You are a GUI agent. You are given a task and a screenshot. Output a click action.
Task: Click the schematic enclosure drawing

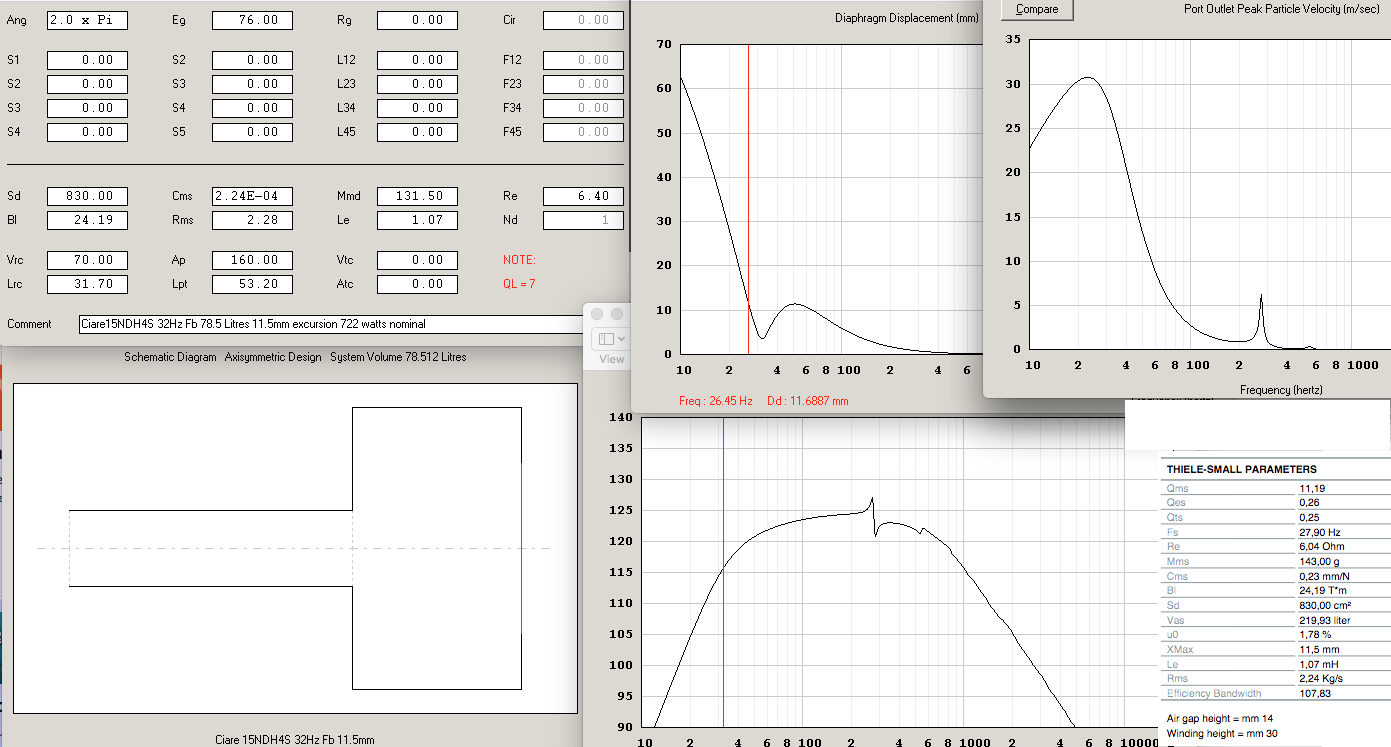coord(295,548)
